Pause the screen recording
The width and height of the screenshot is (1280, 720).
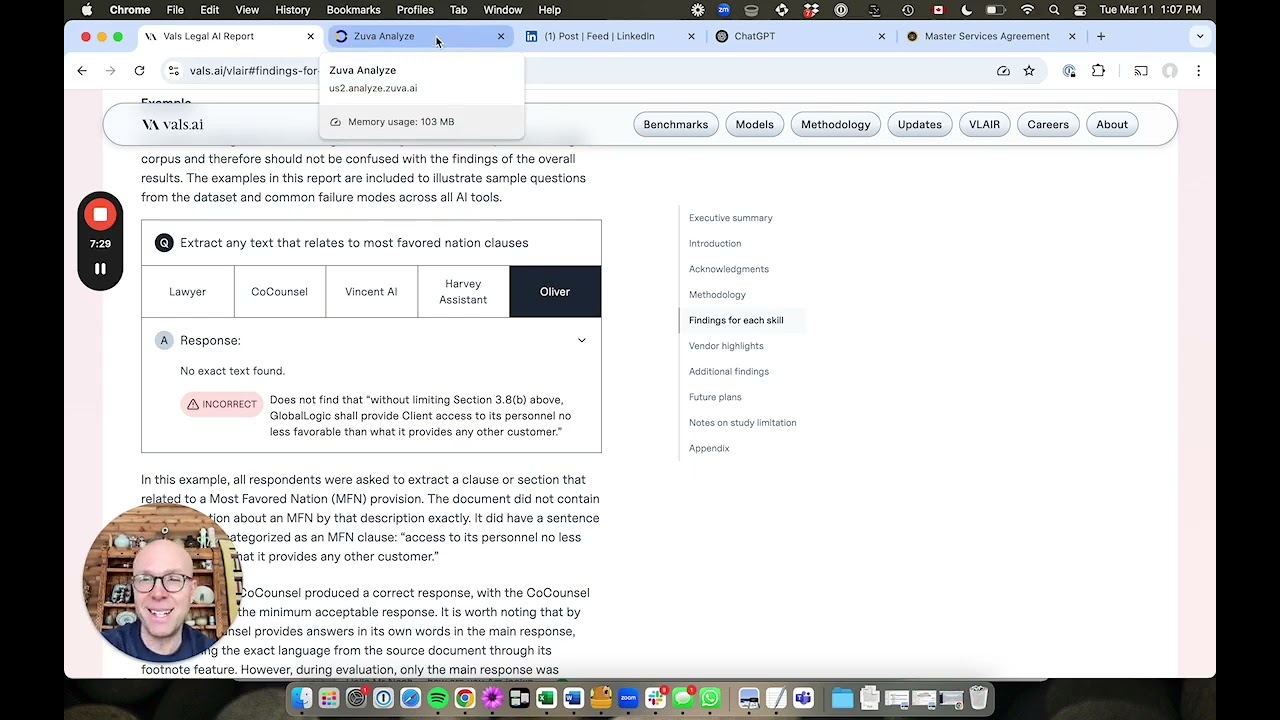click(x=100, y=269)
